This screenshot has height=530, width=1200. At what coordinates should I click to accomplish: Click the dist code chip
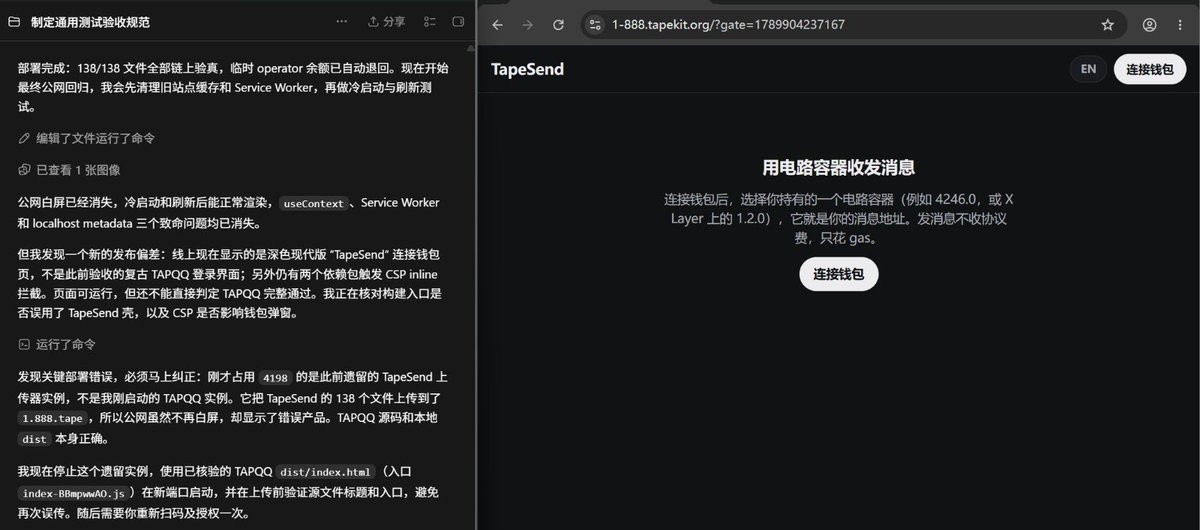(x=32, y=439)
